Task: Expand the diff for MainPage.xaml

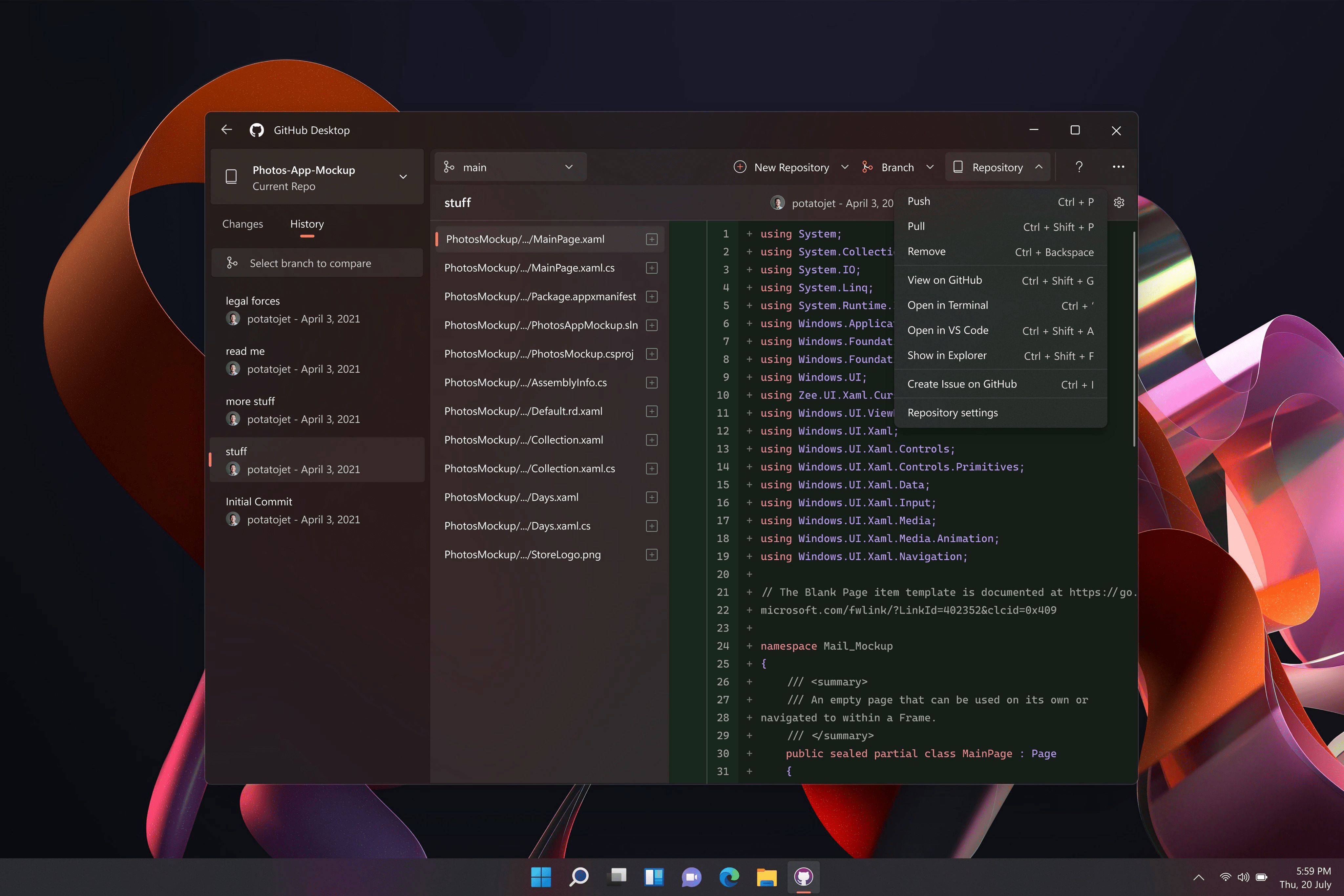Action: (651, 239)
